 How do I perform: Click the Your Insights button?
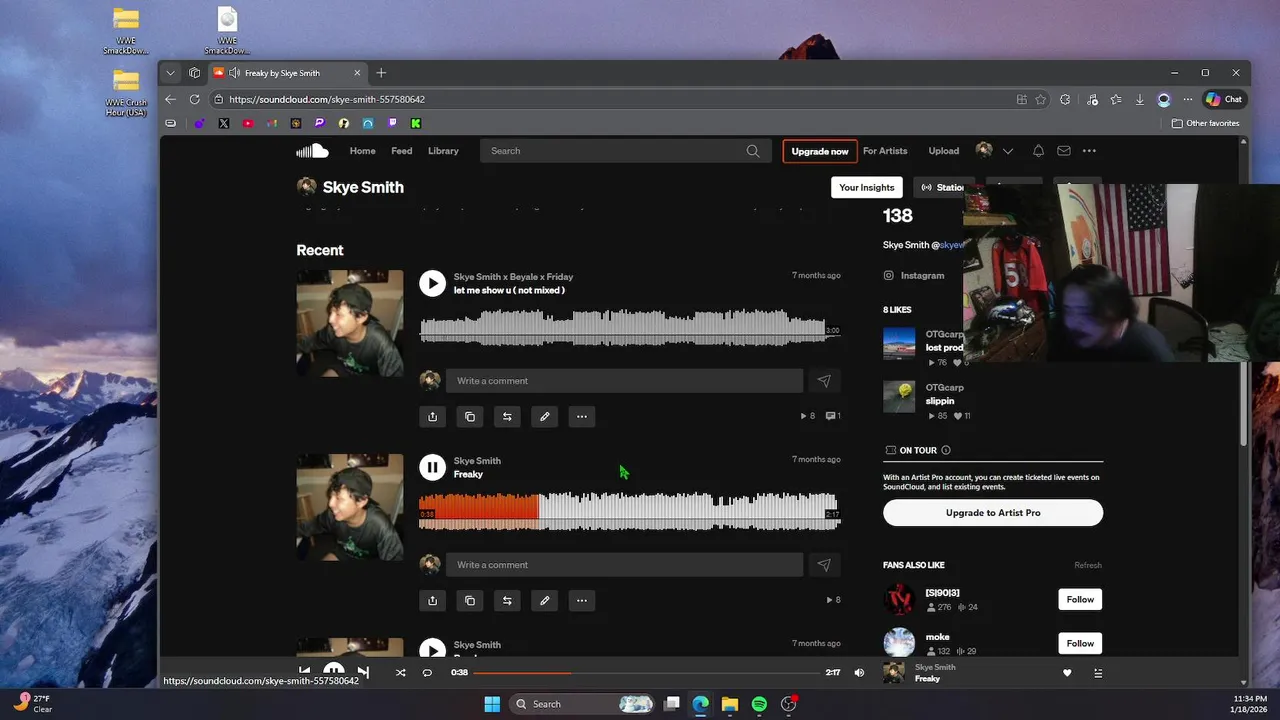pyautogui.click(x=866, y=187)
